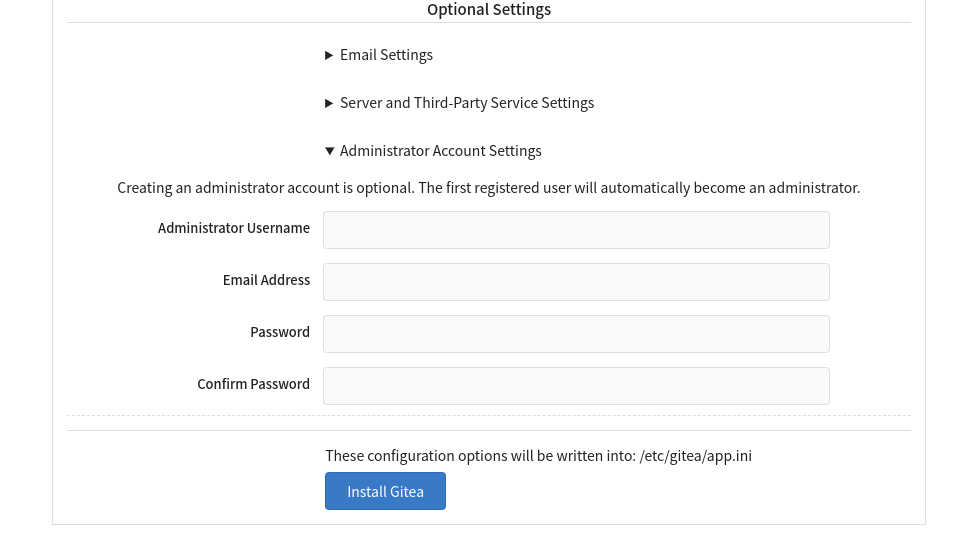Click the Administrator Username field label
Viewport: 966px width, 542px height.
[x=233, y=228]
